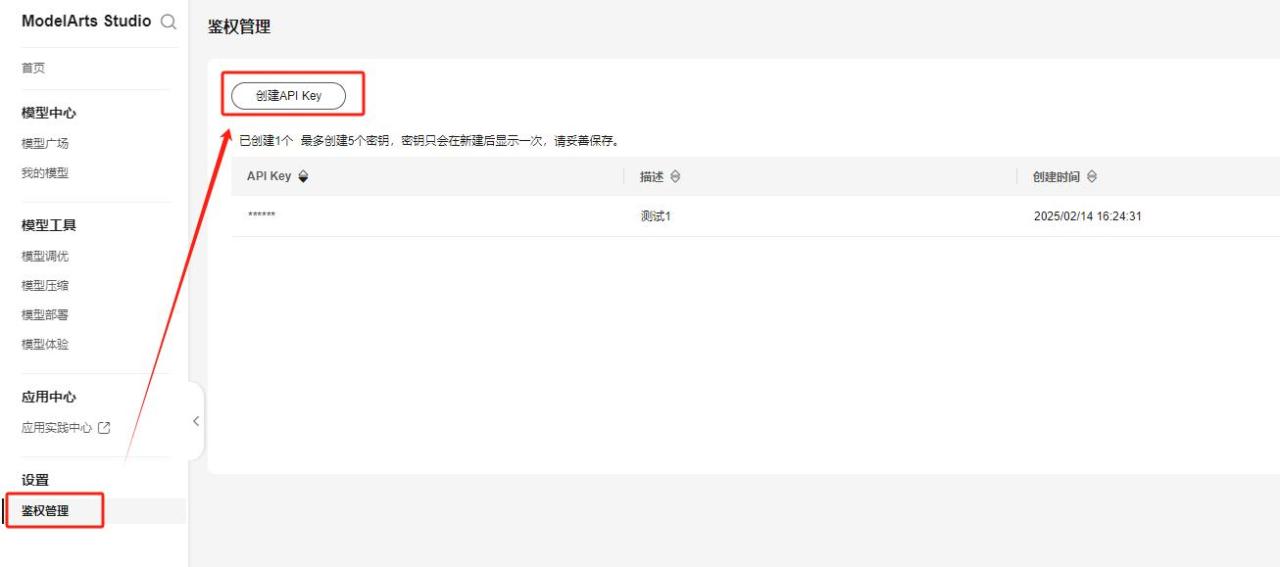
Task: Open 应用实践中心 link
Action: [57, 428]
